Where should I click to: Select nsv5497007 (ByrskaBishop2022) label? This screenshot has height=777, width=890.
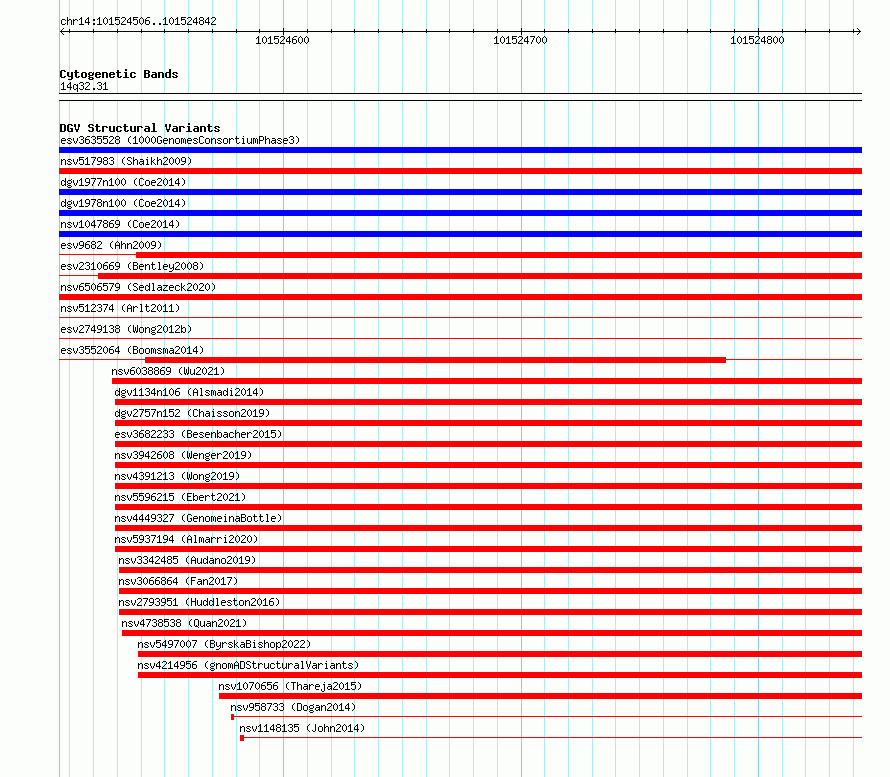pos(224,644)
